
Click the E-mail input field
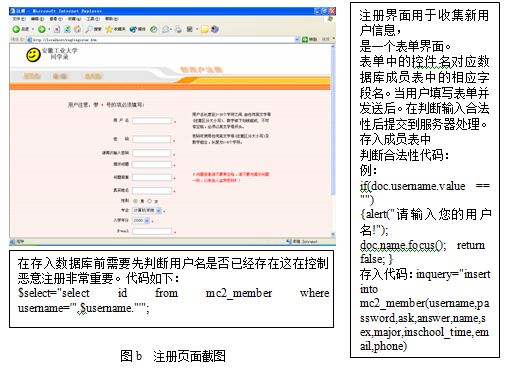click(x=152, y=231)
